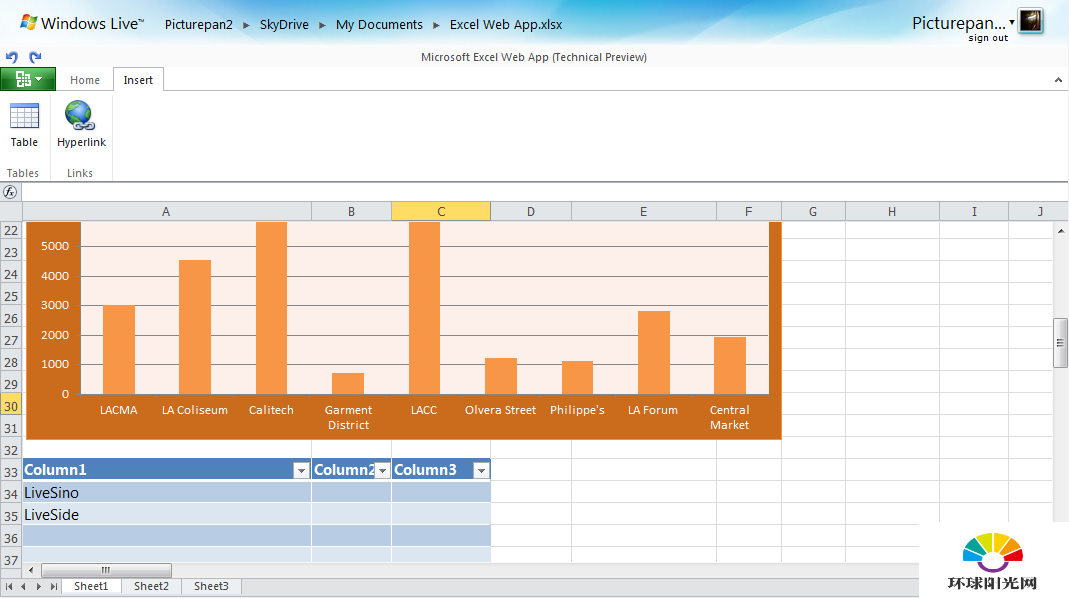The height and width of the screenshot is (599, 1069).
Task: Select row 30 header
Action: [x=11, y=406]
